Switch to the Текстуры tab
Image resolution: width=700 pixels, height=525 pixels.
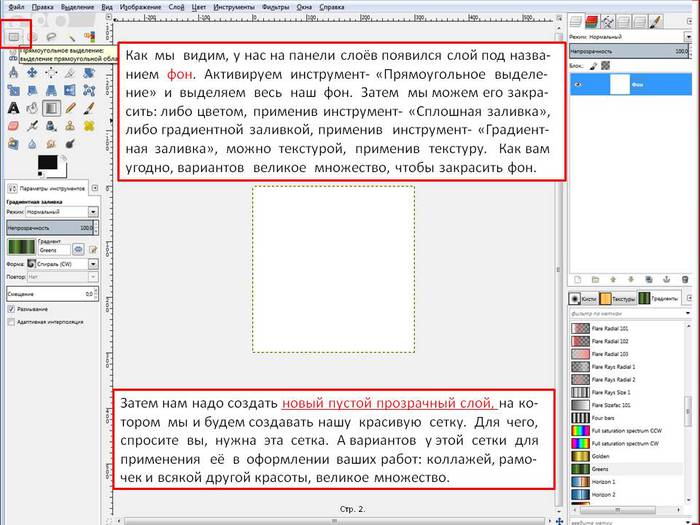(618, 299)
